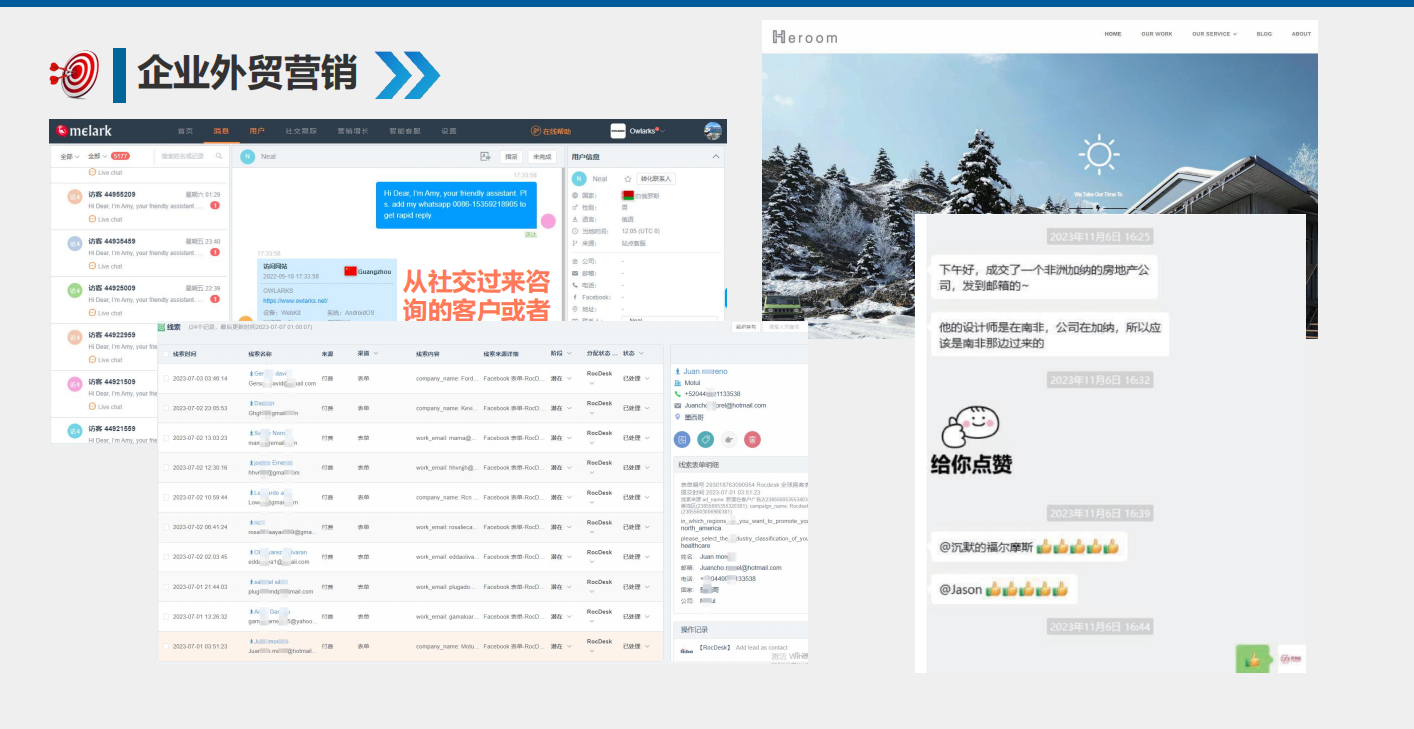Open the 在线帮助 online help icon
1414x729 pixels.
pyautogui.click(x=536, y=131)
